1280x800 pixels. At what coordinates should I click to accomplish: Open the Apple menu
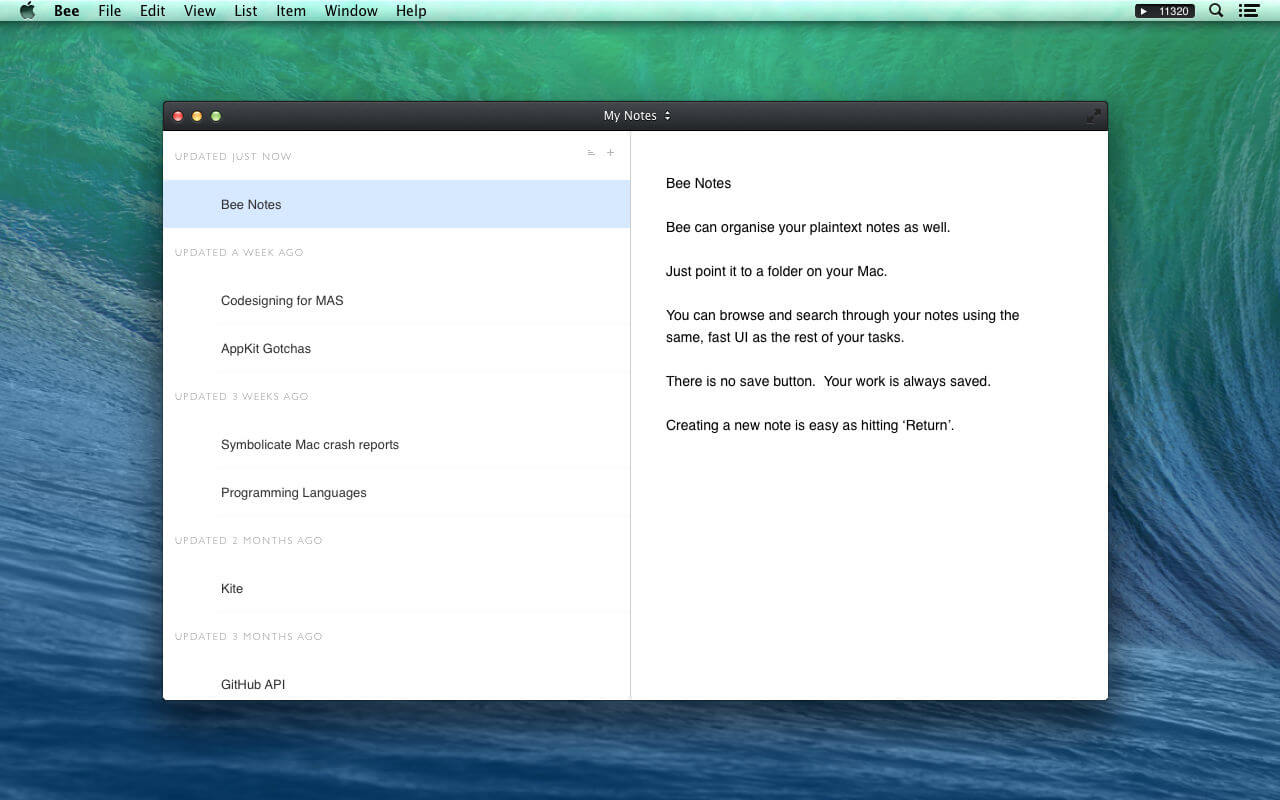[x=27, y=11]
